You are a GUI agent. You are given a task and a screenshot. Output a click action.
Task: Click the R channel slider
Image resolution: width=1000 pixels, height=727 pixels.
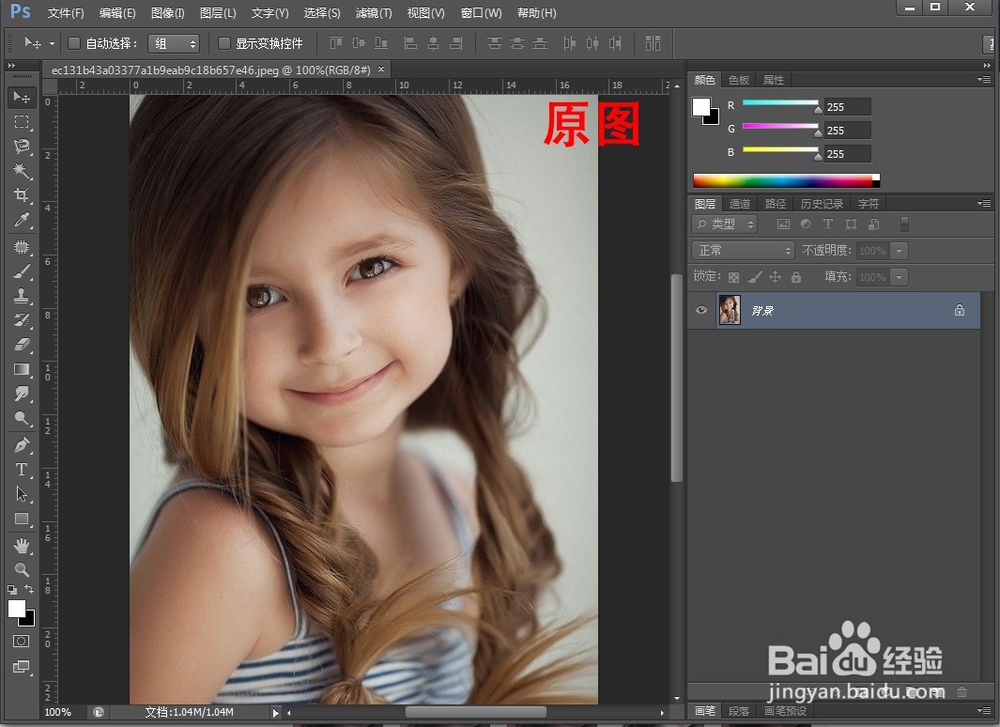tap(781, 104)
